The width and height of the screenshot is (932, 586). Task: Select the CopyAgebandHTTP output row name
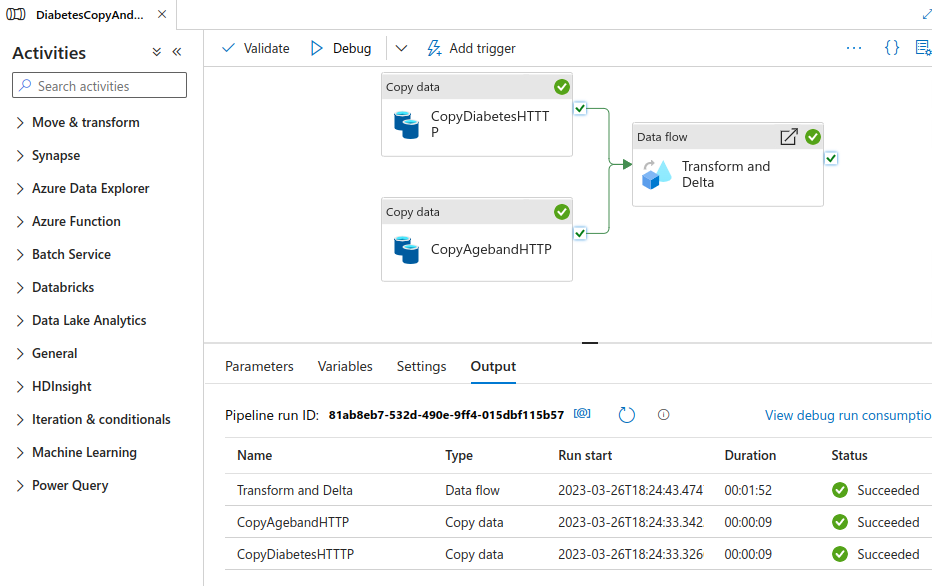[x=293, y=522]
